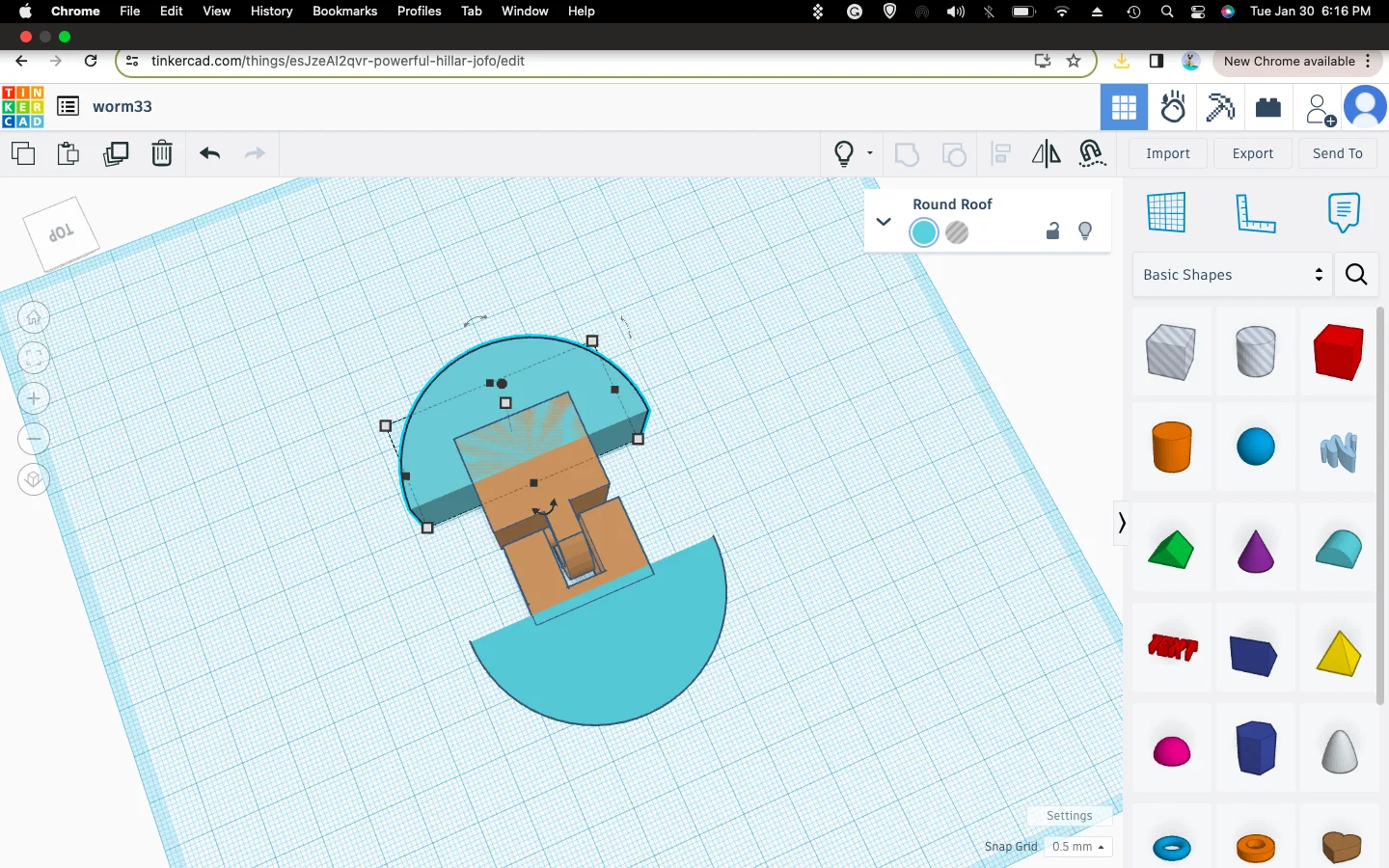The width and height of the screenshot is (1389, 868).
Task: Open the Notes tool
Action: click(x=1343, y=212)
